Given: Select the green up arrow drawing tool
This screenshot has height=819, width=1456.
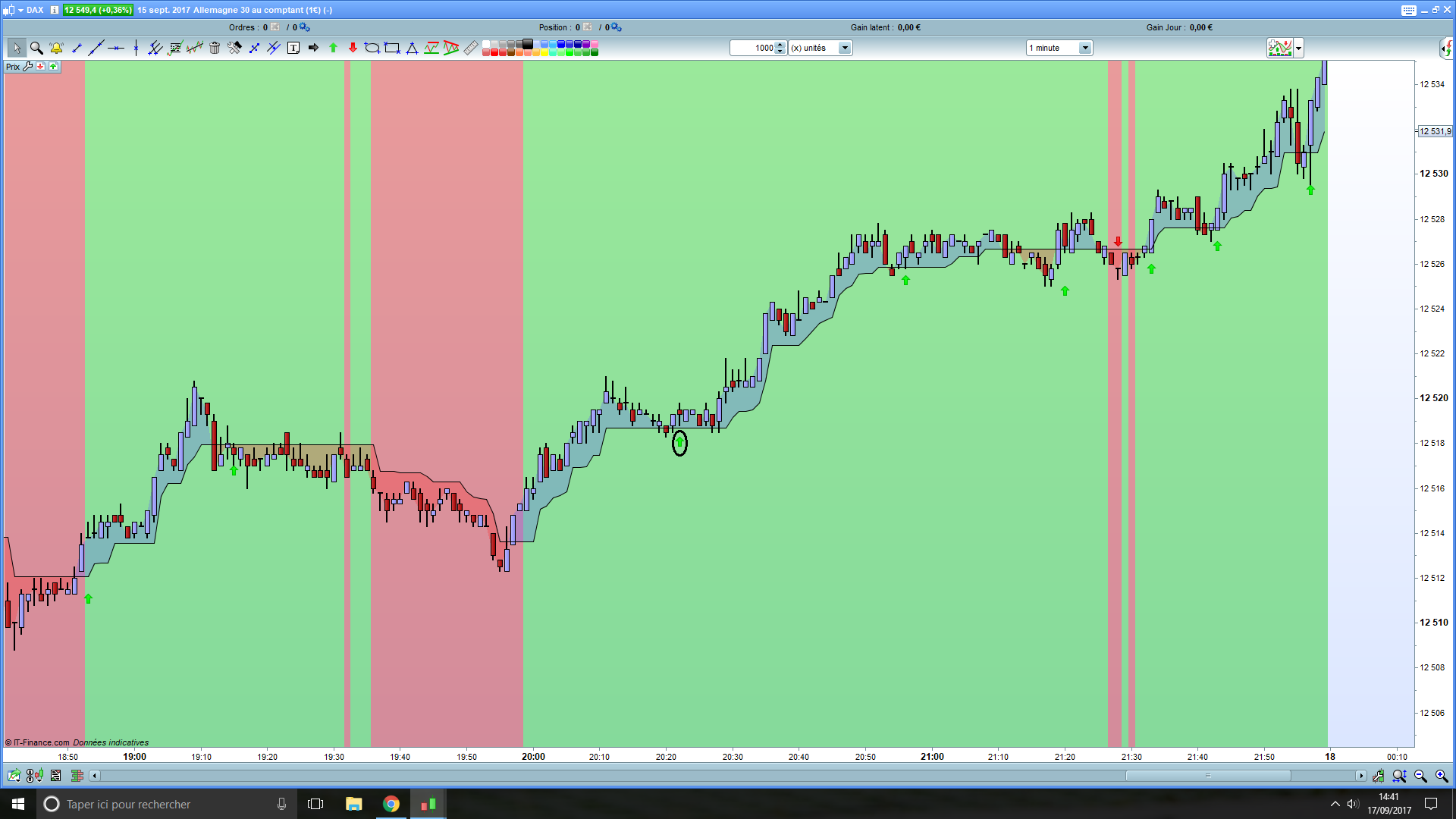Looking at the screenshot, I should coord(333,48).
